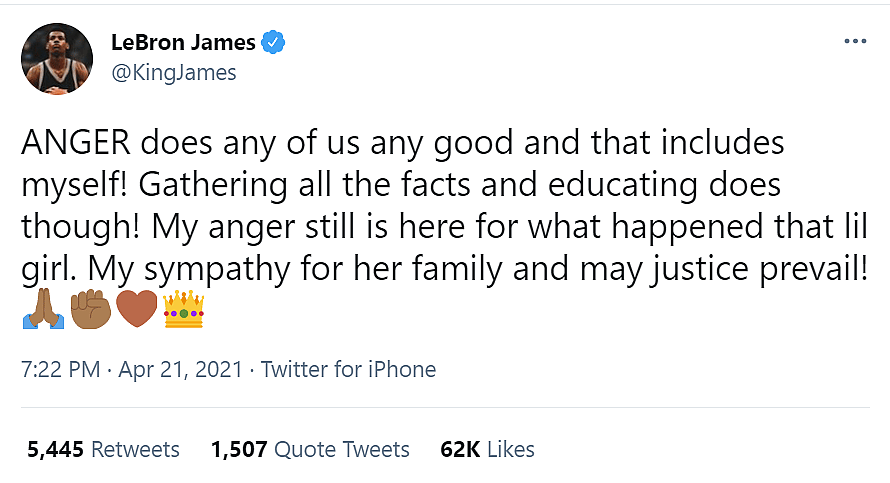Click the blue verified badge
This screenshot has width=890, height=483.
click(273, 42)
